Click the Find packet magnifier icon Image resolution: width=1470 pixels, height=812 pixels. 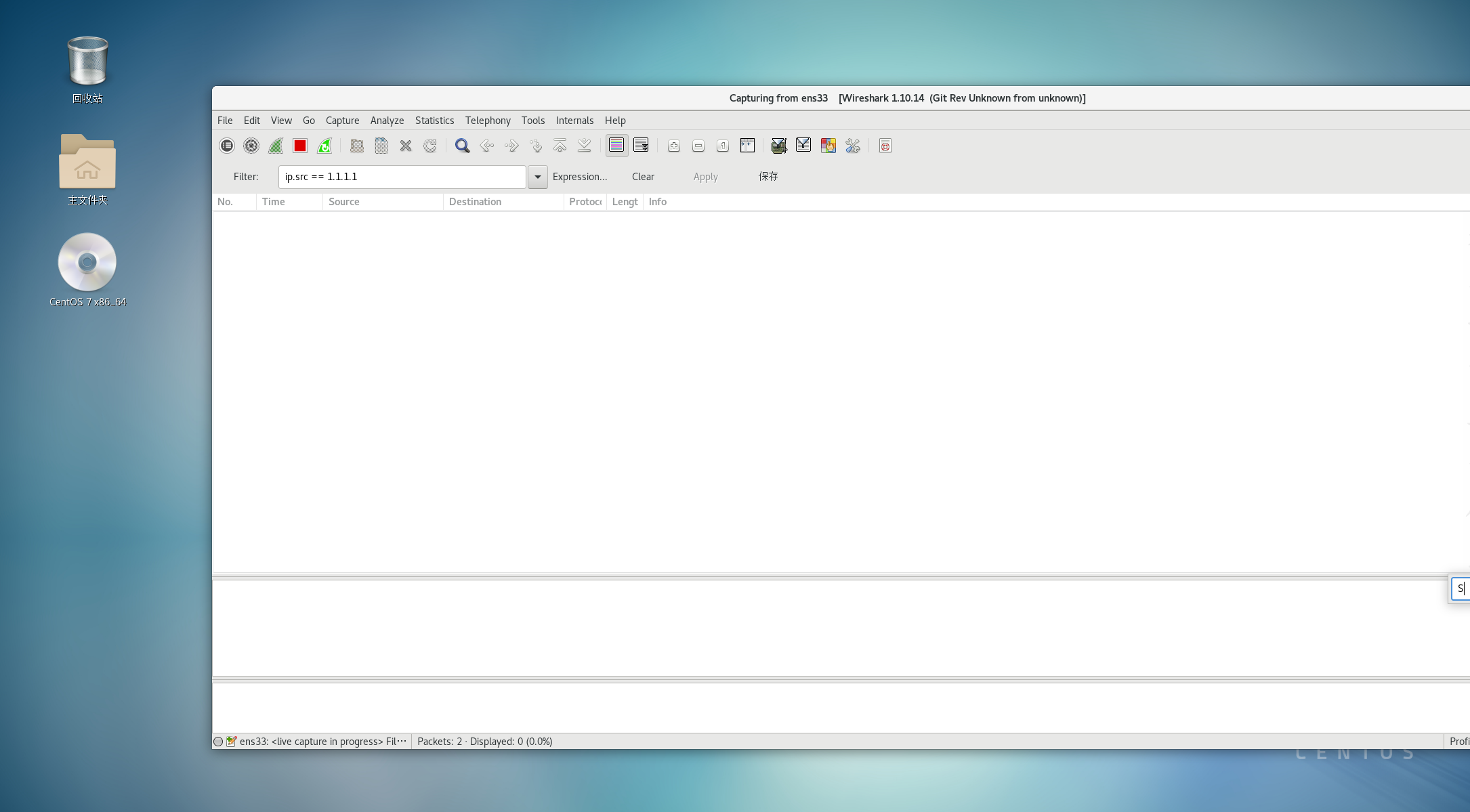click(x=462, y=146)
